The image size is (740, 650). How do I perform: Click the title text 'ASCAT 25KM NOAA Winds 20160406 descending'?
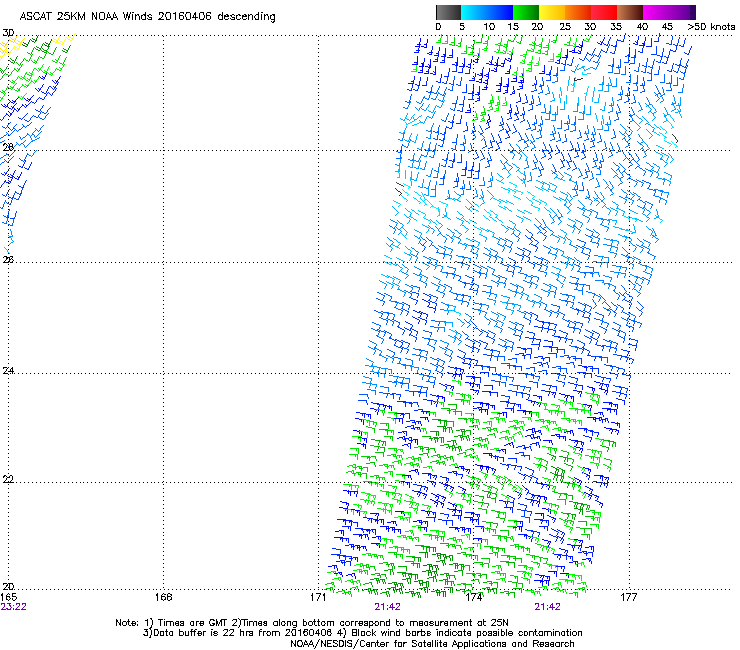147,17
